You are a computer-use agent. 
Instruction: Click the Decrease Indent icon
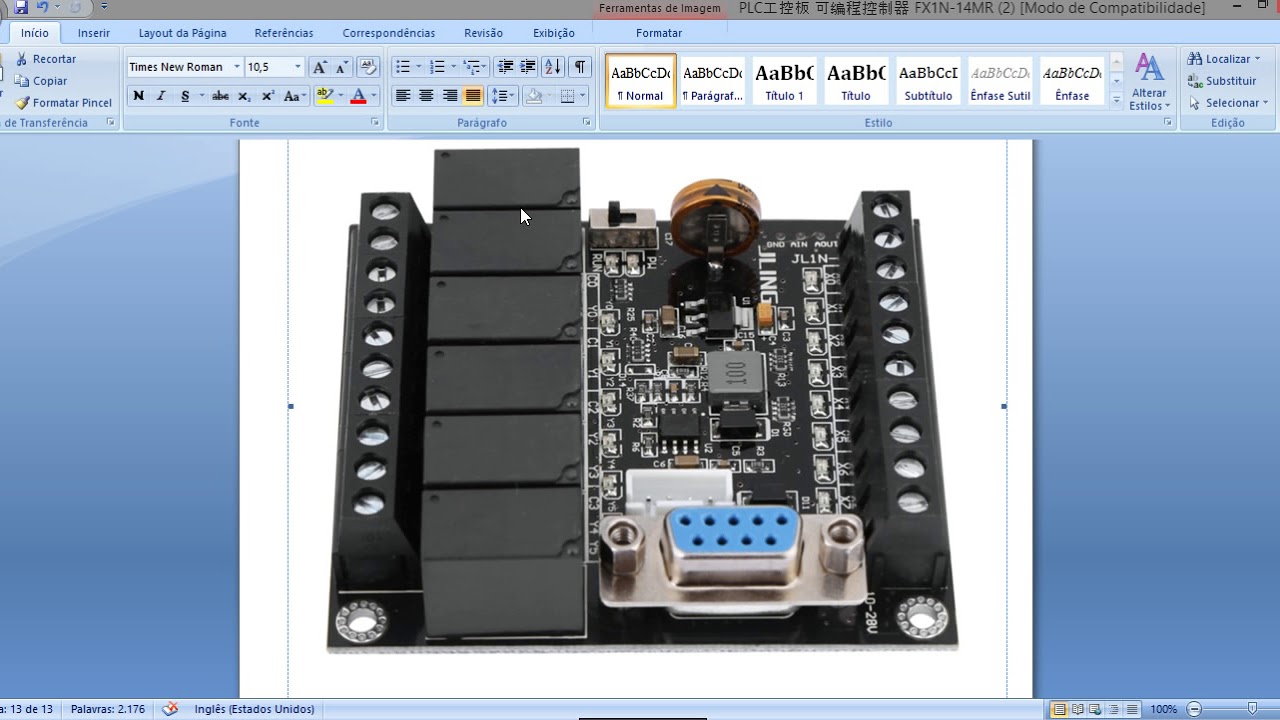[x=505, y=67]
